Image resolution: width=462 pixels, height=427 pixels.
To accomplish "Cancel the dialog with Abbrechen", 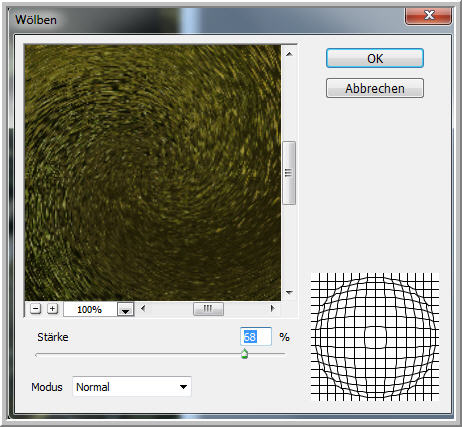I will click(375, 88).
